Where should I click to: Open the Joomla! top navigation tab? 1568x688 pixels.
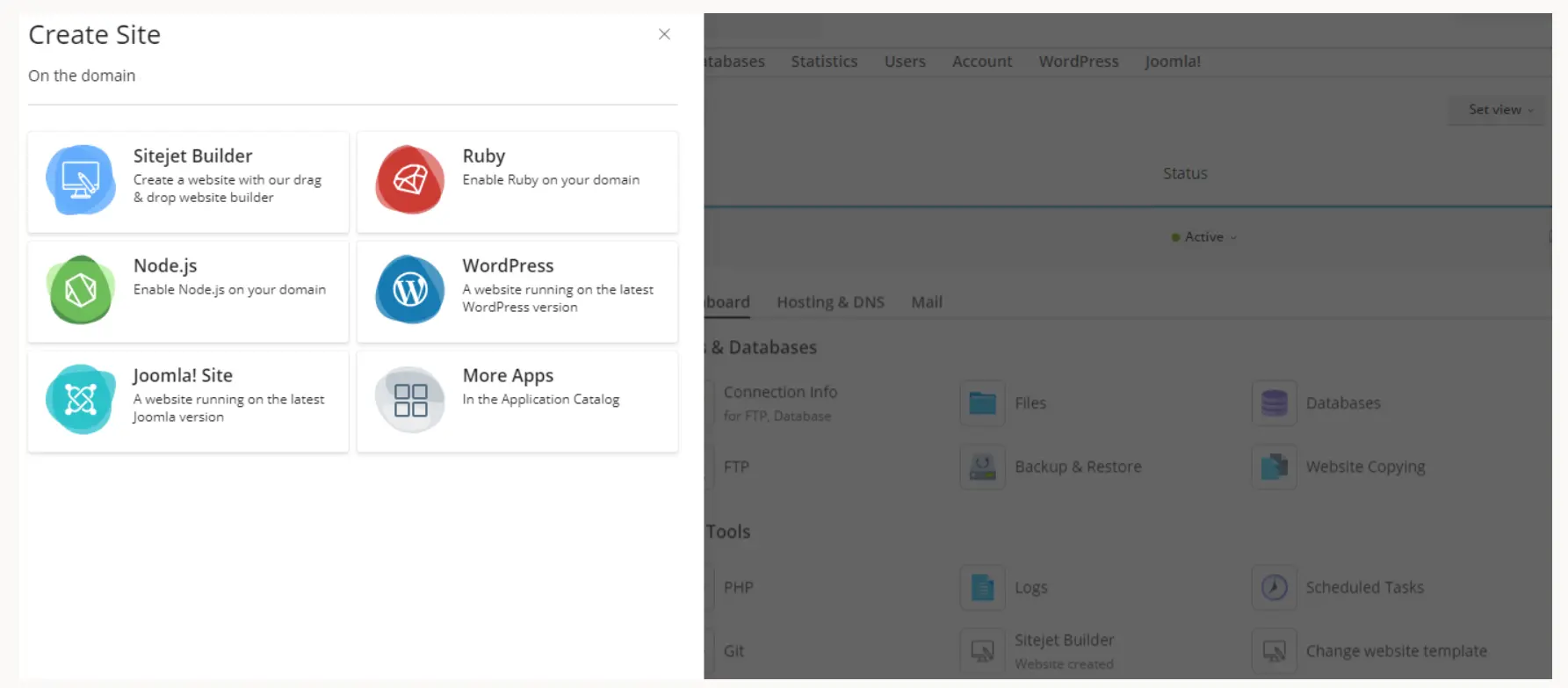pos(1173,62)
